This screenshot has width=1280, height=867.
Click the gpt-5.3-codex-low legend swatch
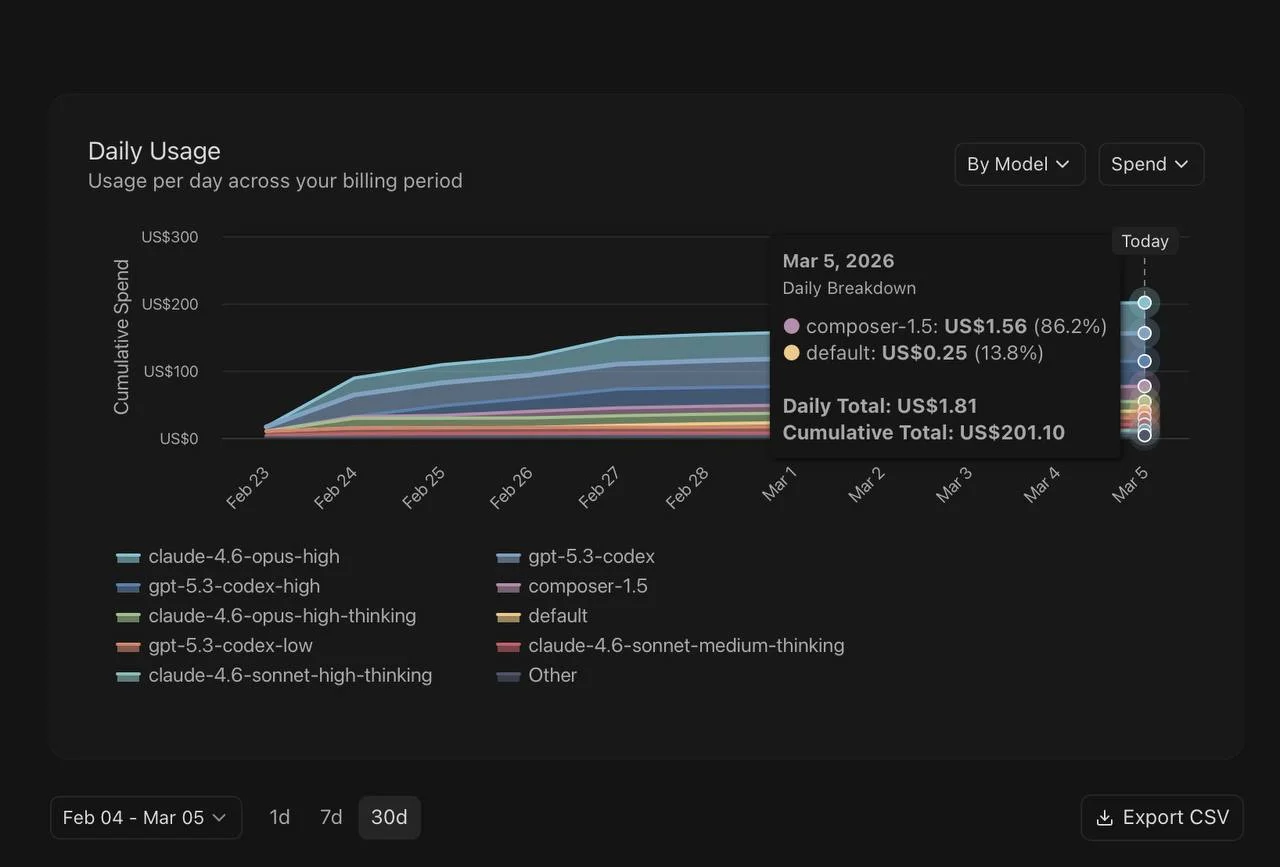click(x=128, y=646)
